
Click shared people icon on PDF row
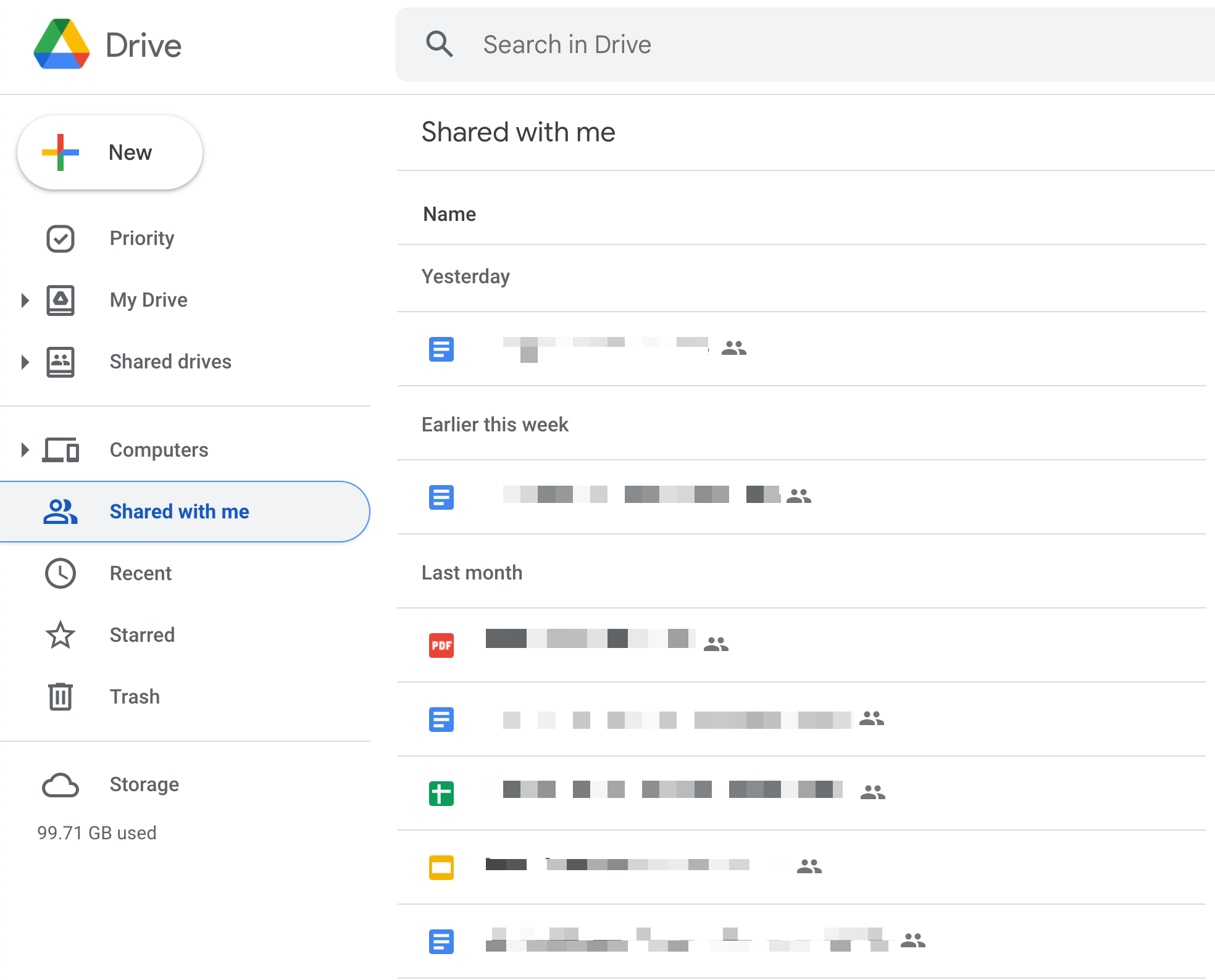click(x=716, y=644)
